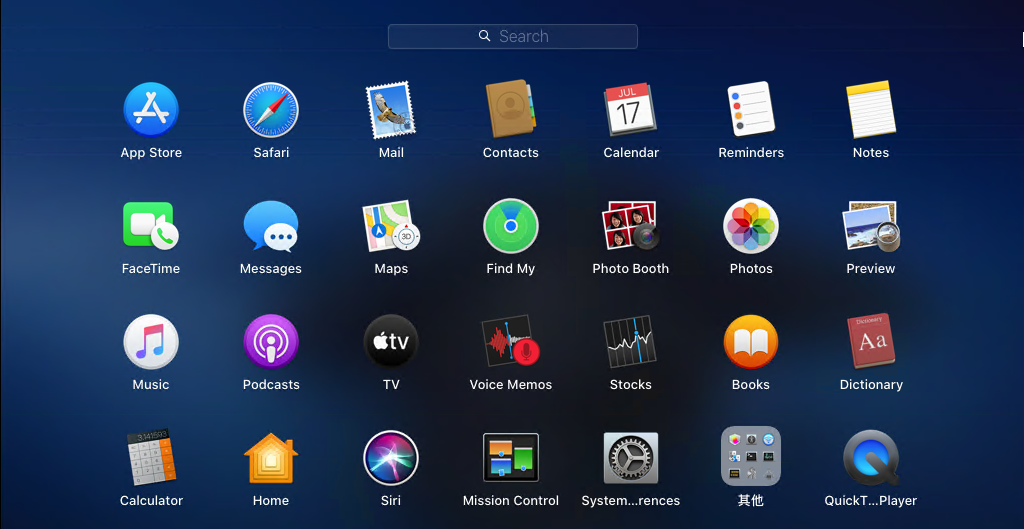The width and height of the screenshot is (1024, 529).
Task: Launch Maps application
Action: 391,226
